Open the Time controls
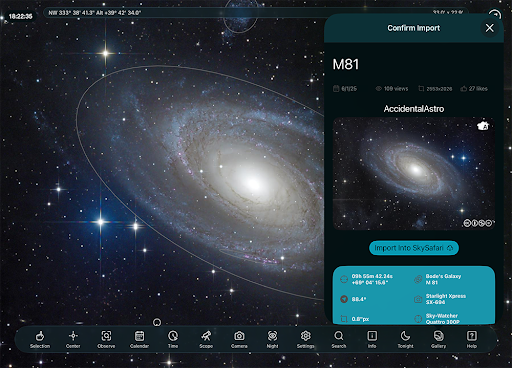The height and width of the screenshot is (368, 512). 173,339
